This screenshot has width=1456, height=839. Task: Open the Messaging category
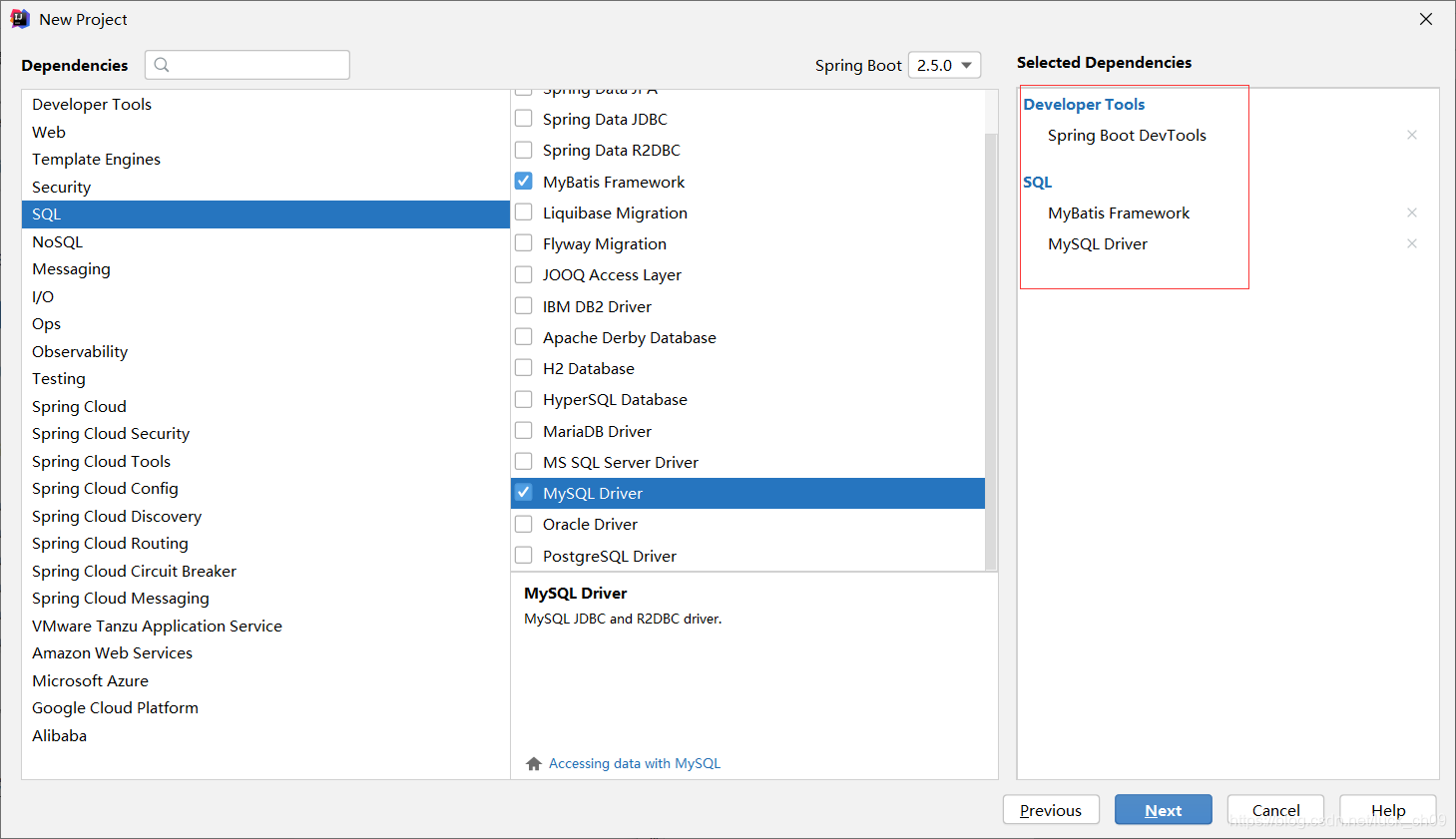coord(265,269)
